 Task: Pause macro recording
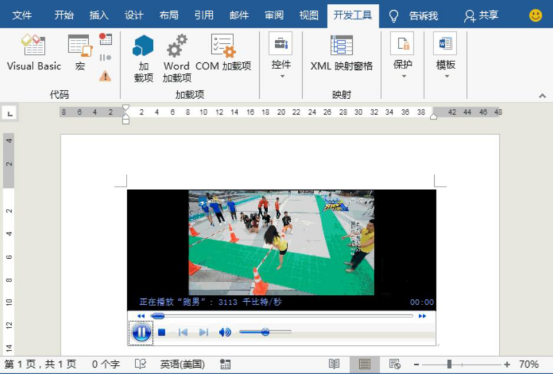click(x=105, y=57)
